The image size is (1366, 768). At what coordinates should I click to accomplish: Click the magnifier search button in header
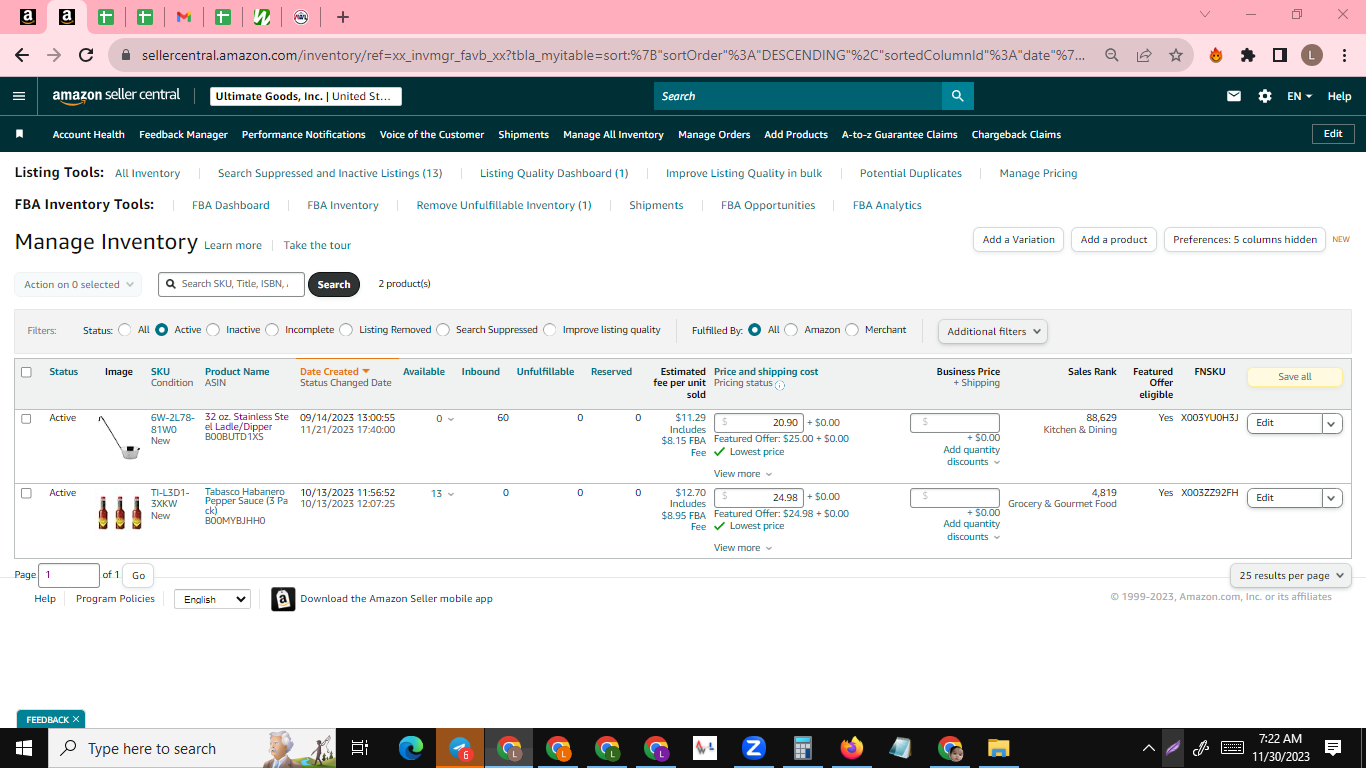(957, 96)
